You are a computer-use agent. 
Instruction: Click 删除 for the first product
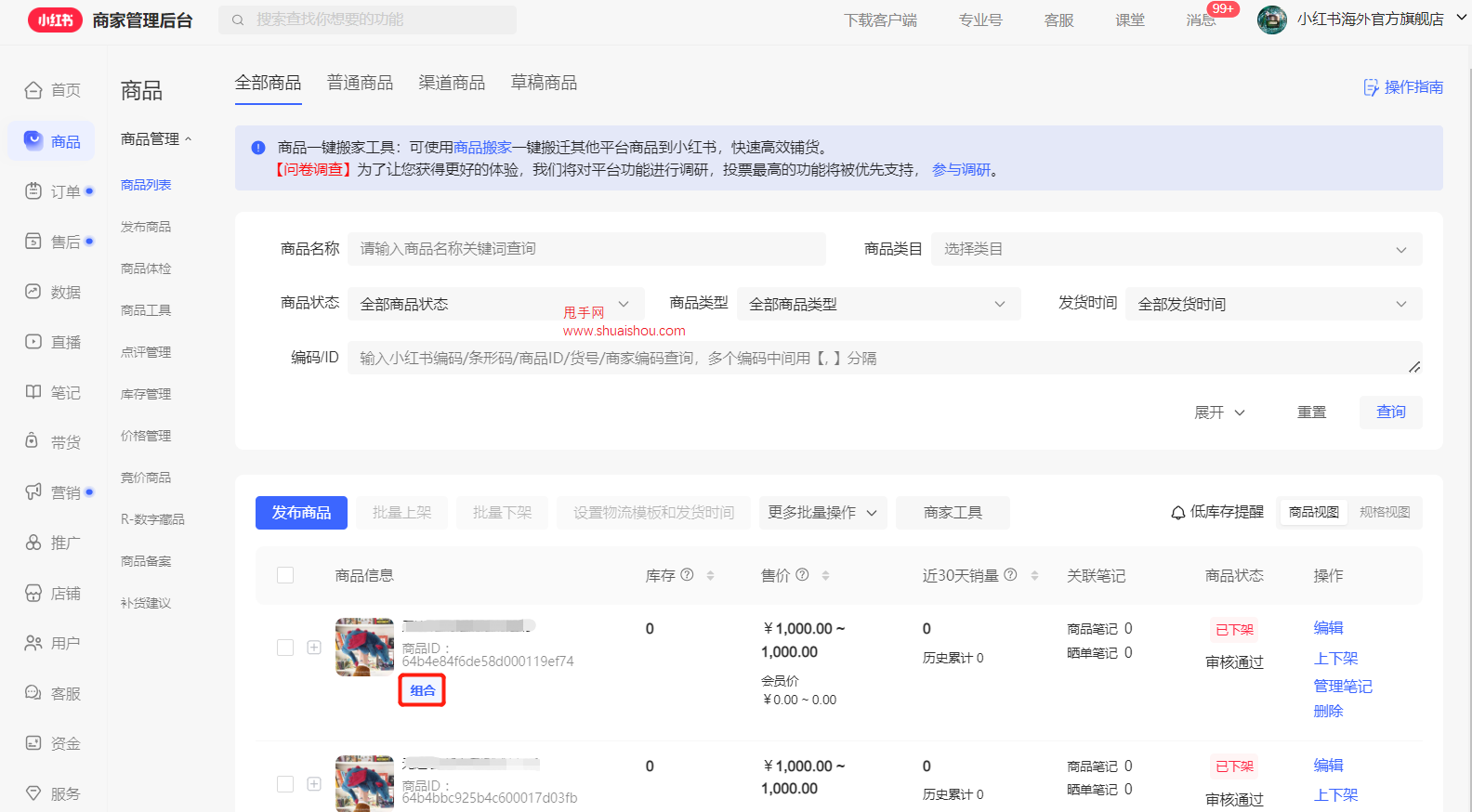1328,711
